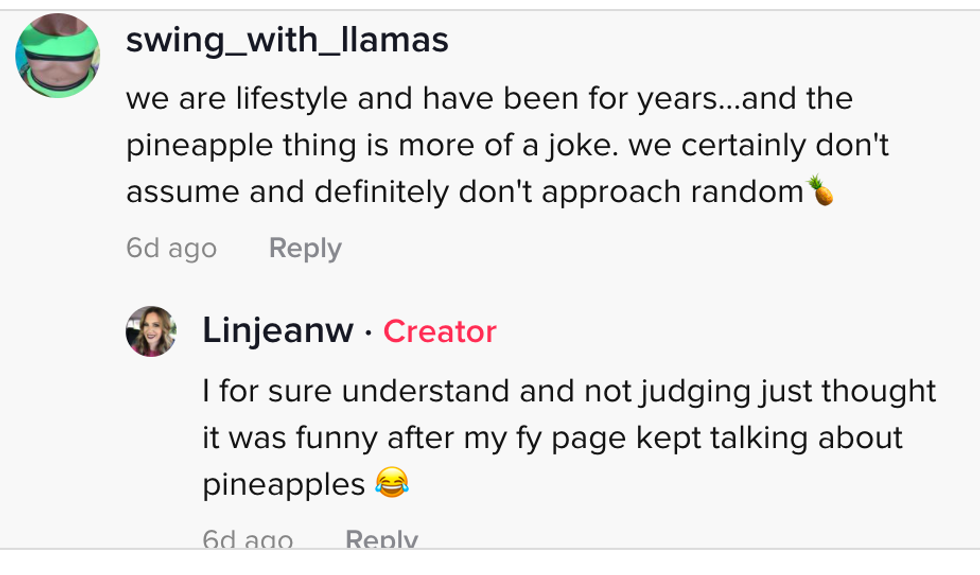Click the word 'pineapples' in Linjeanw's reply
Viewport: 980px width, 575px height.
click(283, 485)
